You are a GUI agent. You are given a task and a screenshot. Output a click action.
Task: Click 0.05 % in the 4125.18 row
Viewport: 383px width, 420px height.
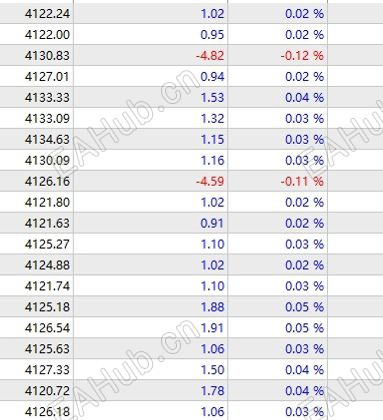(304, 307)
